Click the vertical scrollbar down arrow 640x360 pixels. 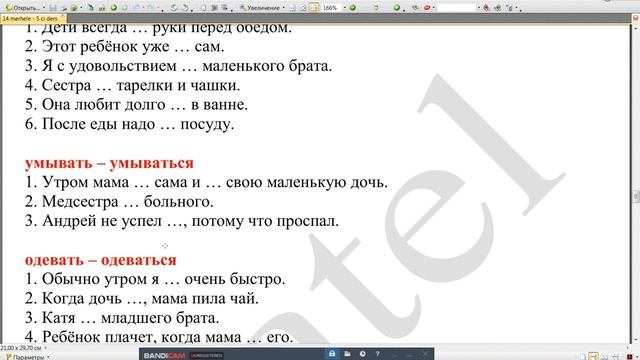click(x=636, y=340)
